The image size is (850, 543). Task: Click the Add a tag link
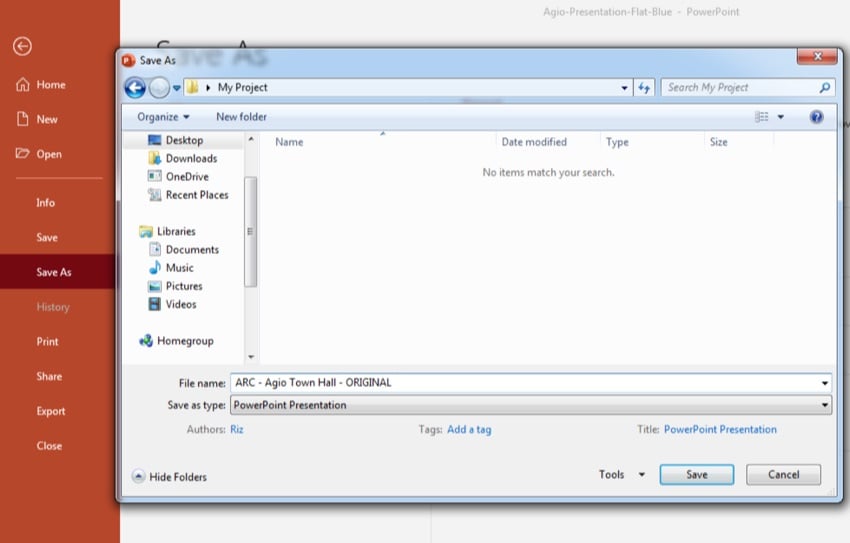(469, 430)
